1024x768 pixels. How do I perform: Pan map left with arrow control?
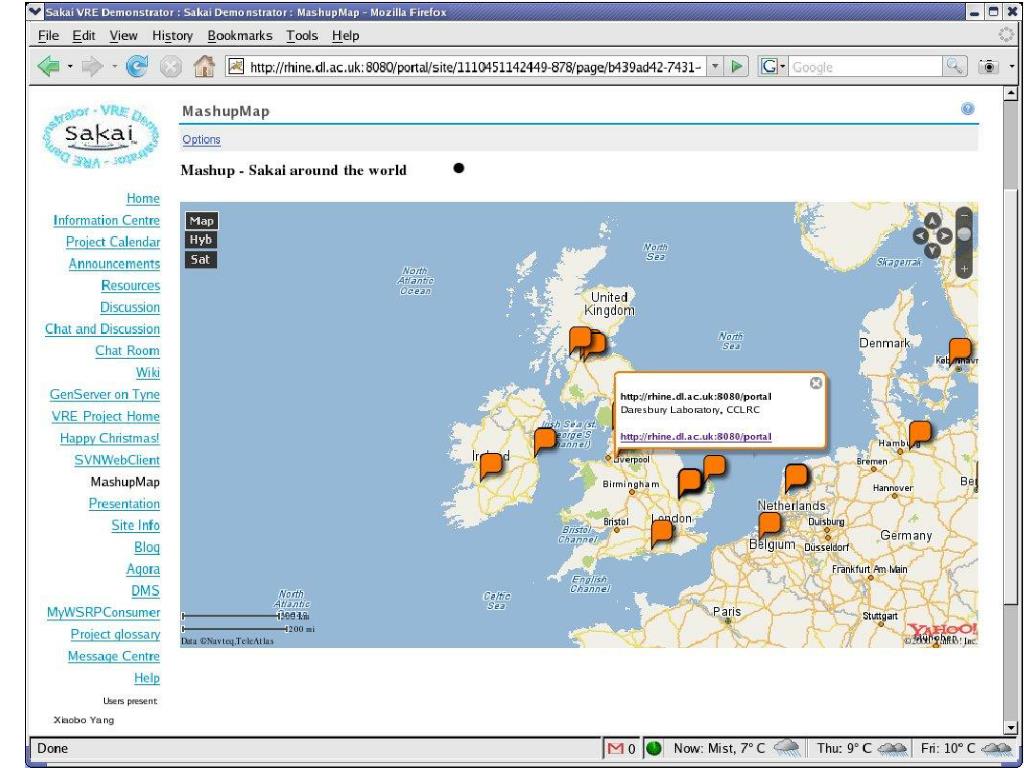(920, 236)
